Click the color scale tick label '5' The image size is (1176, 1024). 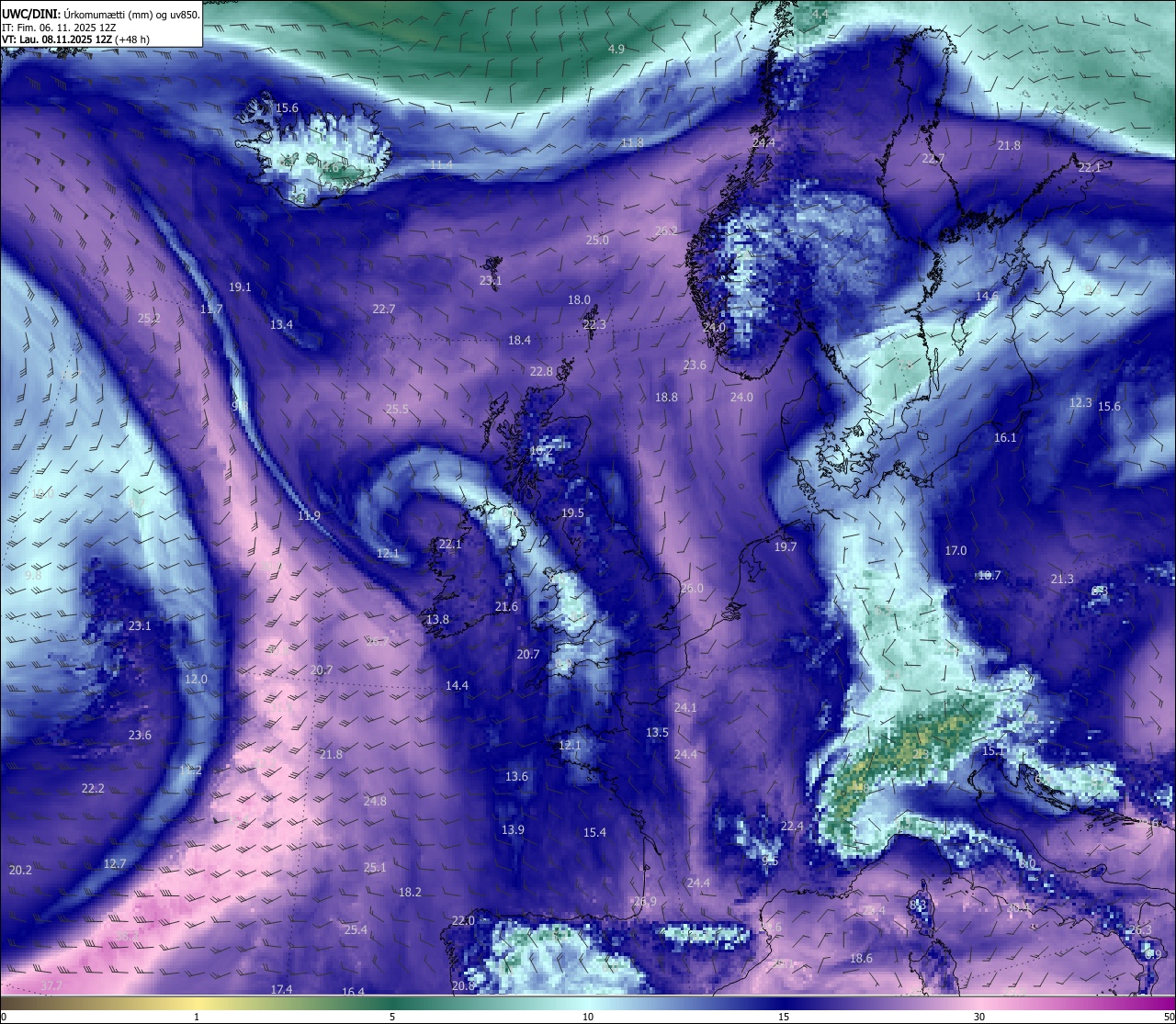392,1017
